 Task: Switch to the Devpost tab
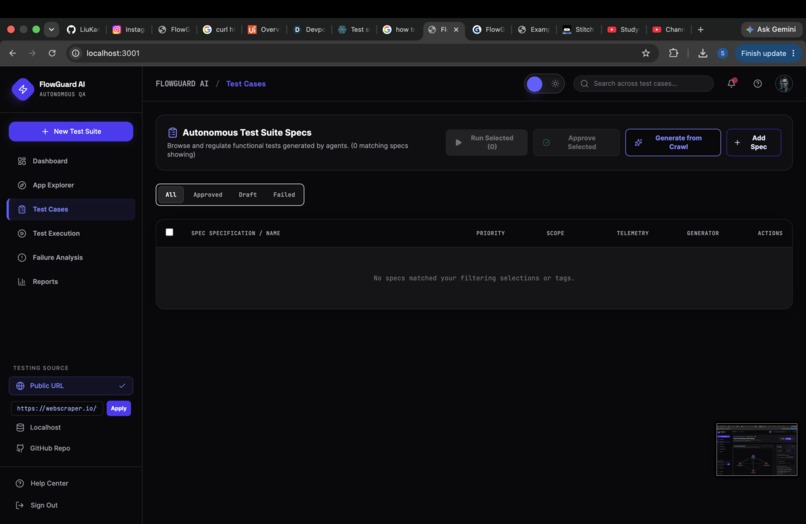309,29
